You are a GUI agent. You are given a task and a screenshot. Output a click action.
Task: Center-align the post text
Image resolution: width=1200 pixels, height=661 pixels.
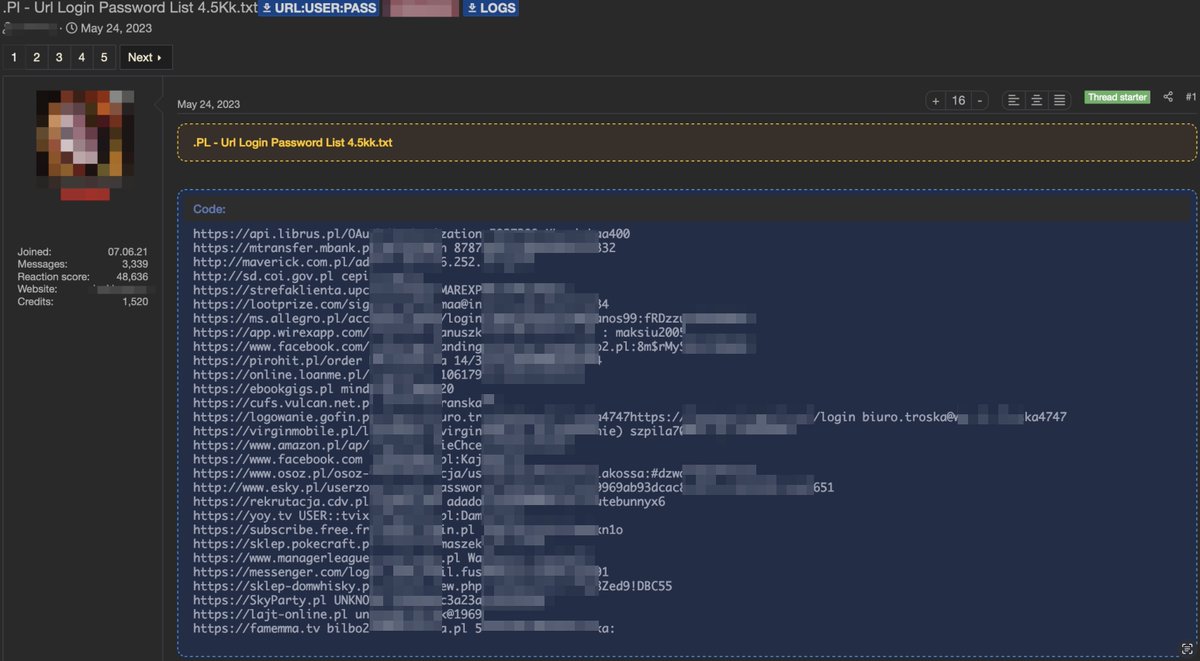point(1037,100)
